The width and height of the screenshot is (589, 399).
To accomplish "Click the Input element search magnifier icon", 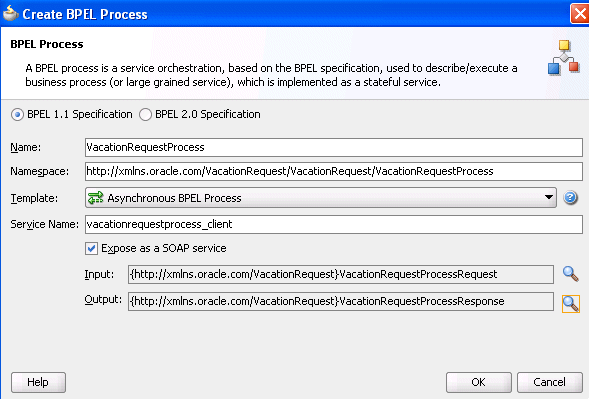I will [570, 274].
